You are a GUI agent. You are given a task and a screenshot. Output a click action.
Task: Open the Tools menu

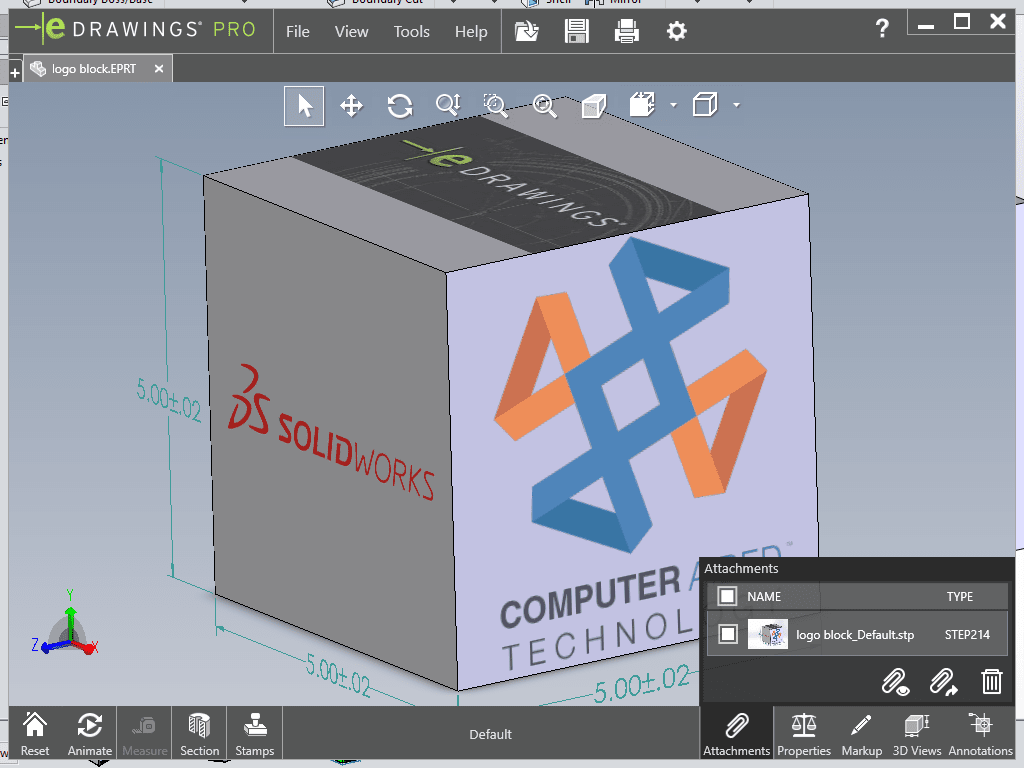click(411, 31)
